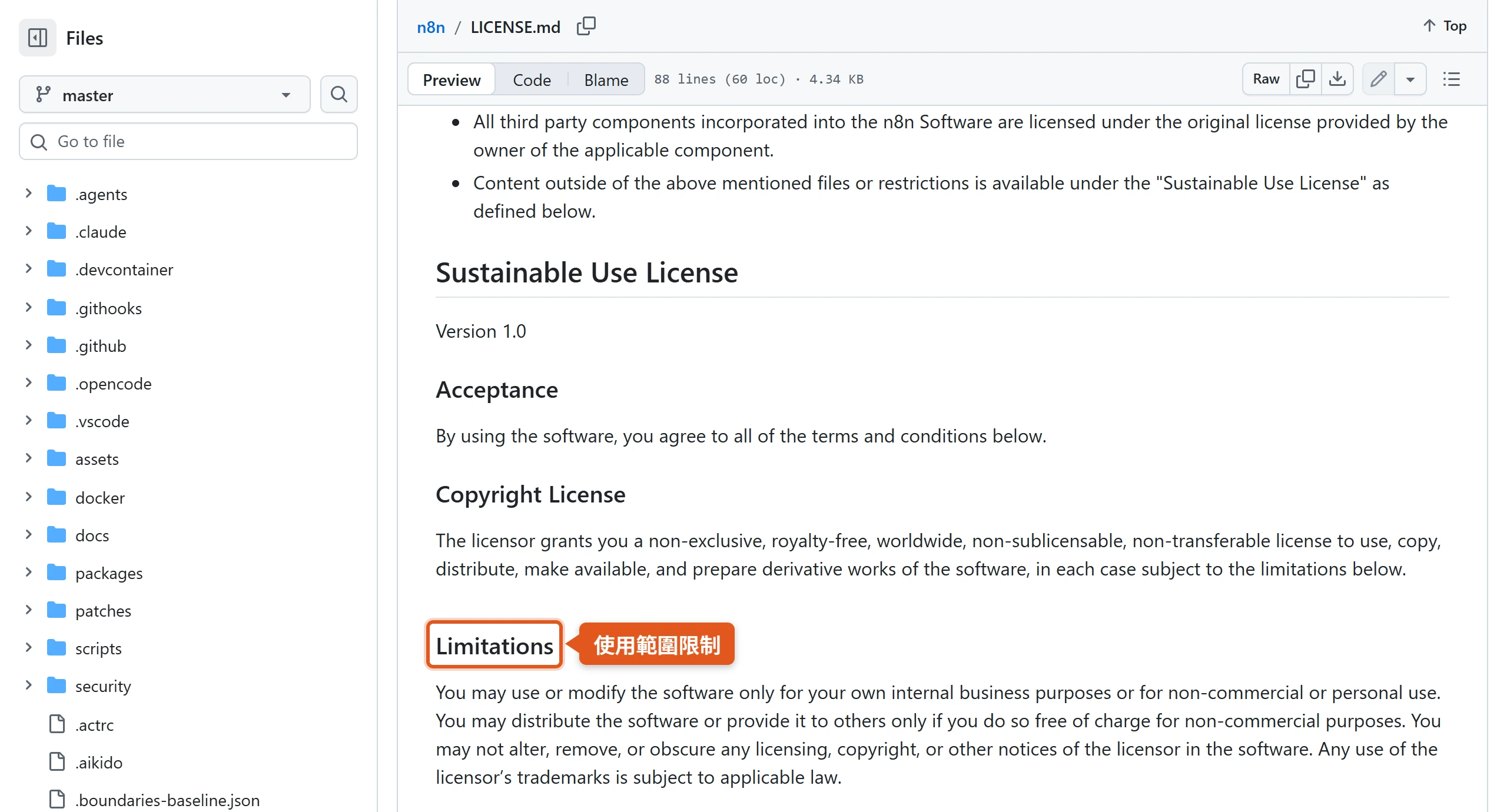Expand the .devcontainer folder chevron
1507x812 pixels.
pyautogui.click(x=28, y=269)
